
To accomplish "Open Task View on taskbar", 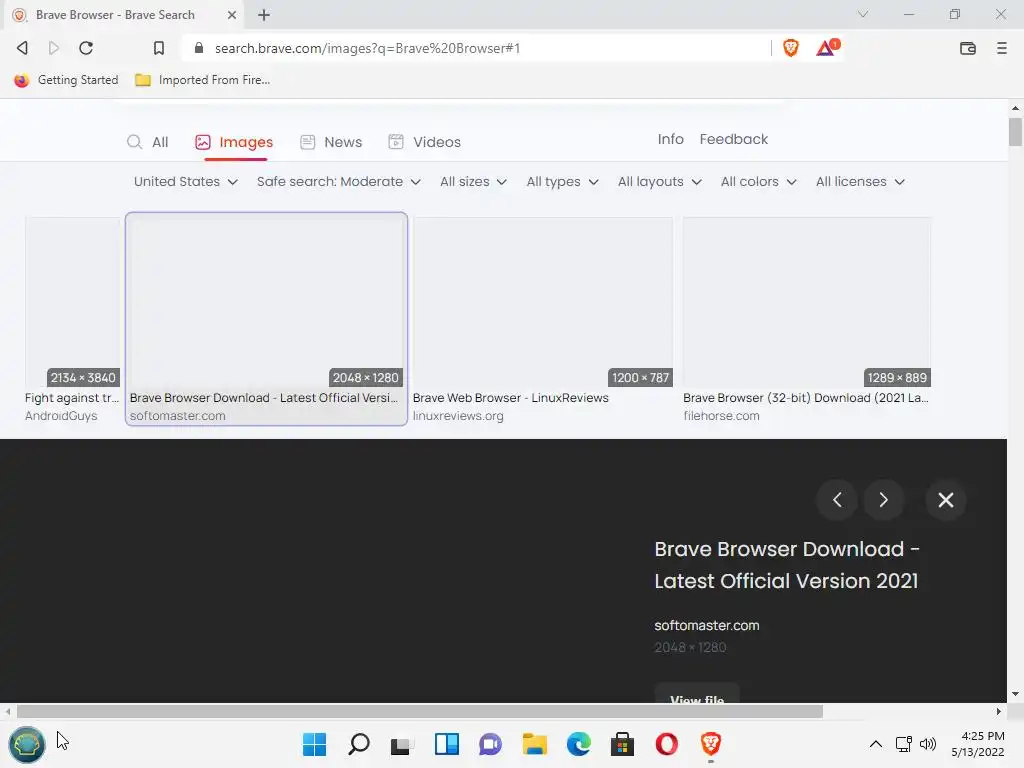I will 402,744.
